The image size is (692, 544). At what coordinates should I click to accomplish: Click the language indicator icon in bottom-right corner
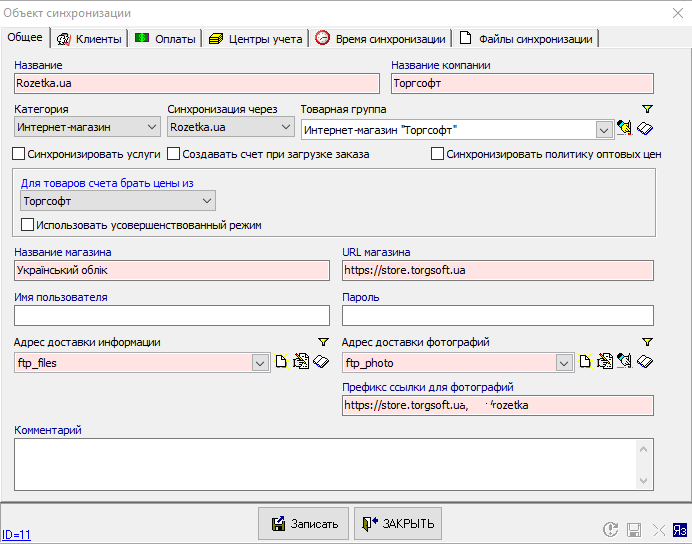point(680,530)
